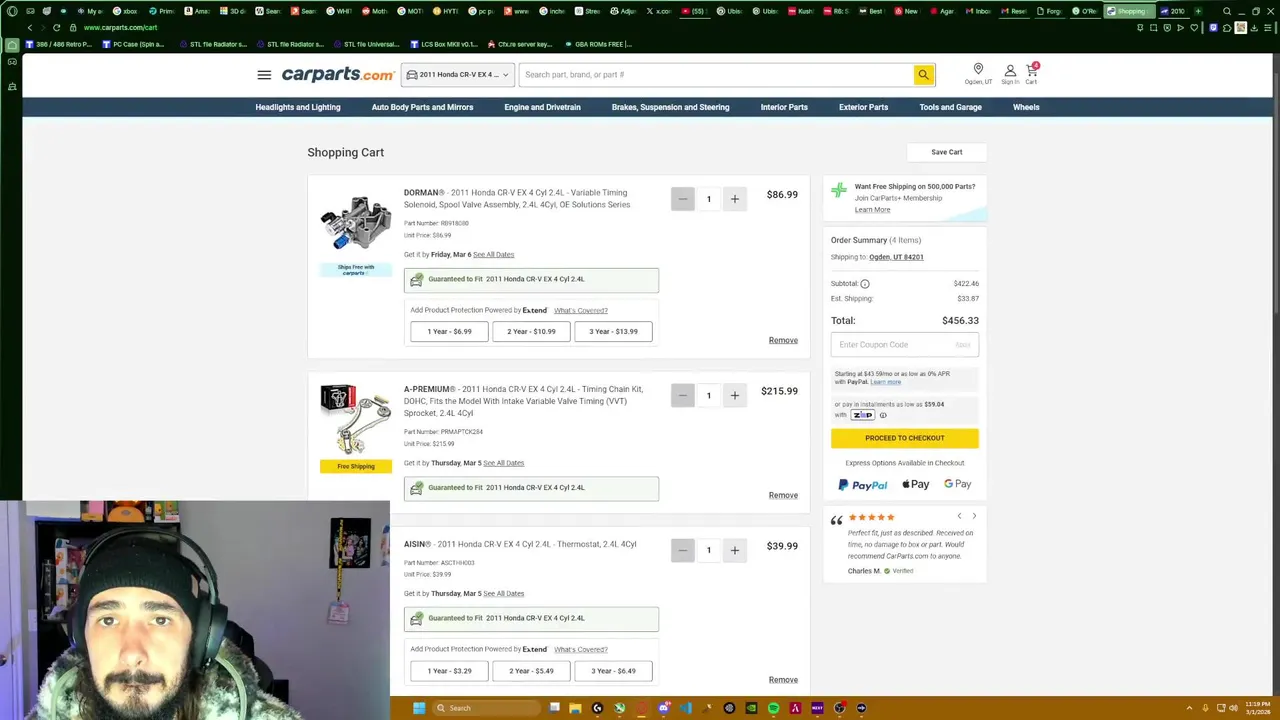
Task: Select 1 Year - $6.99 protection for Dorman
Action: coord(449,332)
